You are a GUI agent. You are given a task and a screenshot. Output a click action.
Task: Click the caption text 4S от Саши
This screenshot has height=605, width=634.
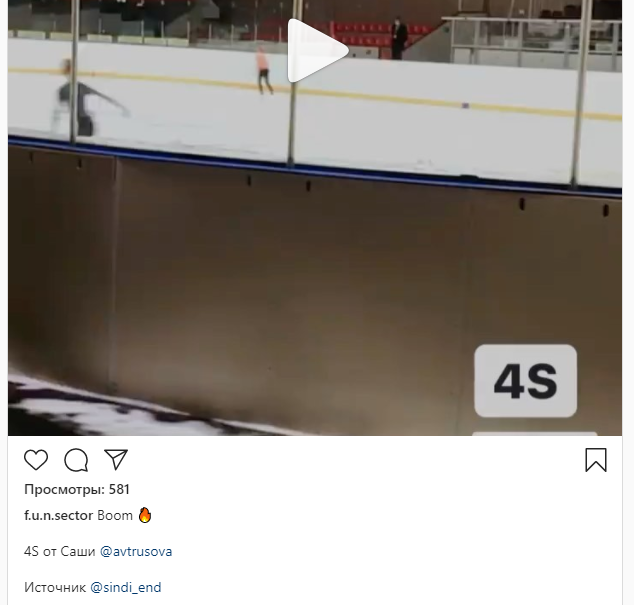(60, 552)
